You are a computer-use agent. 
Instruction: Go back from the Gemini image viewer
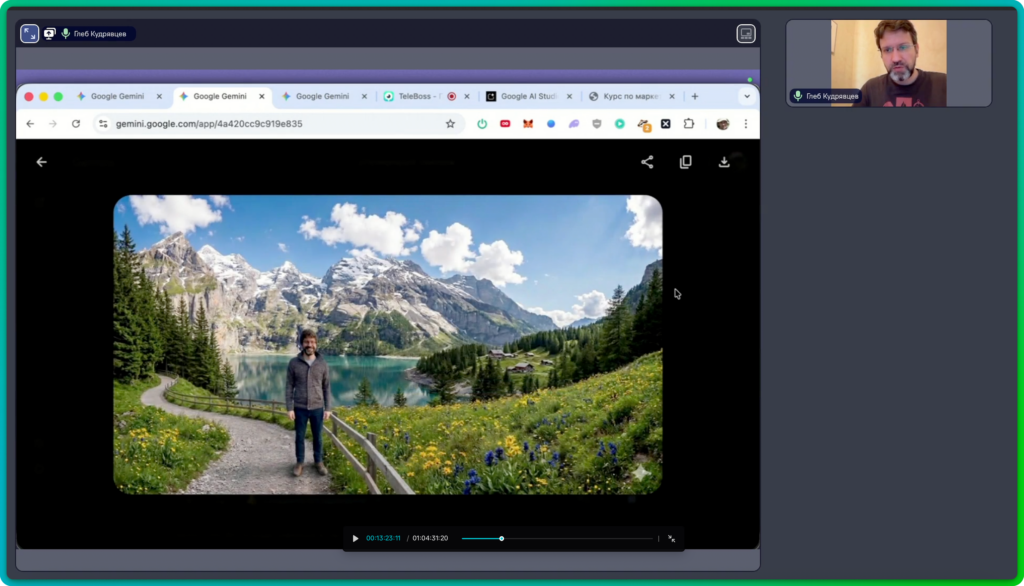coord(41,162)
